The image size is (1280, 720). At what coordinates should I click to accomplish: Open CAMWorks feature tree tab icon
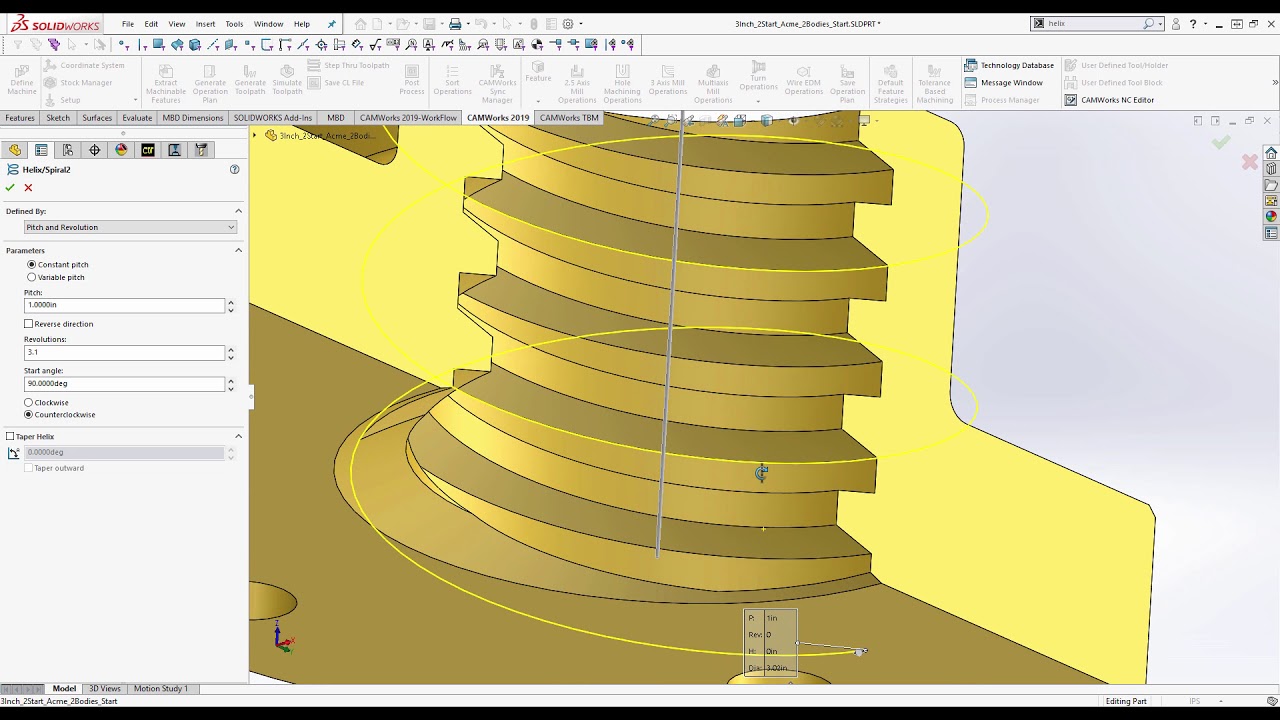148,150
